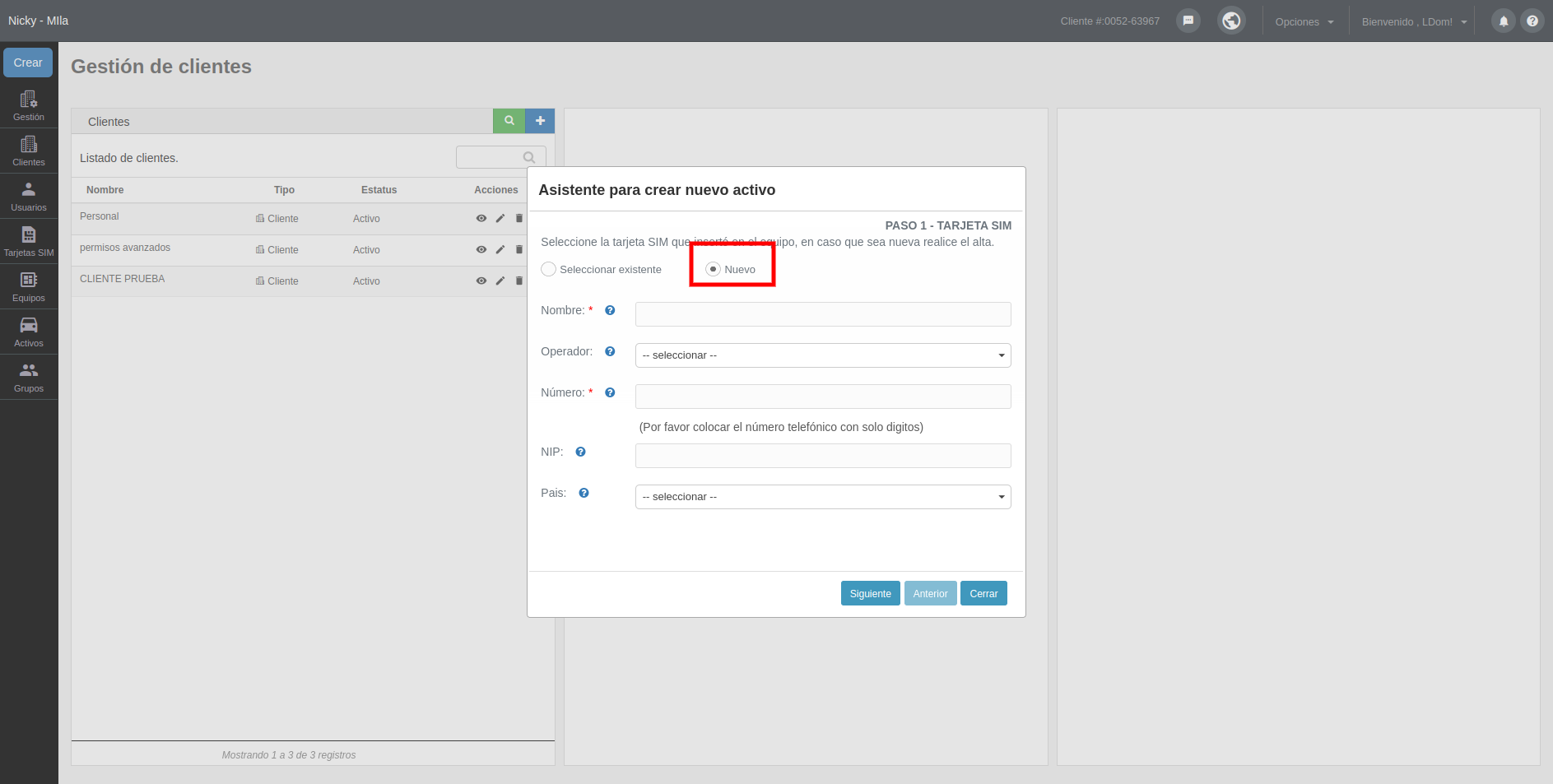
Task: Click the globe icon in top bar
Action: click(1231, 21)
